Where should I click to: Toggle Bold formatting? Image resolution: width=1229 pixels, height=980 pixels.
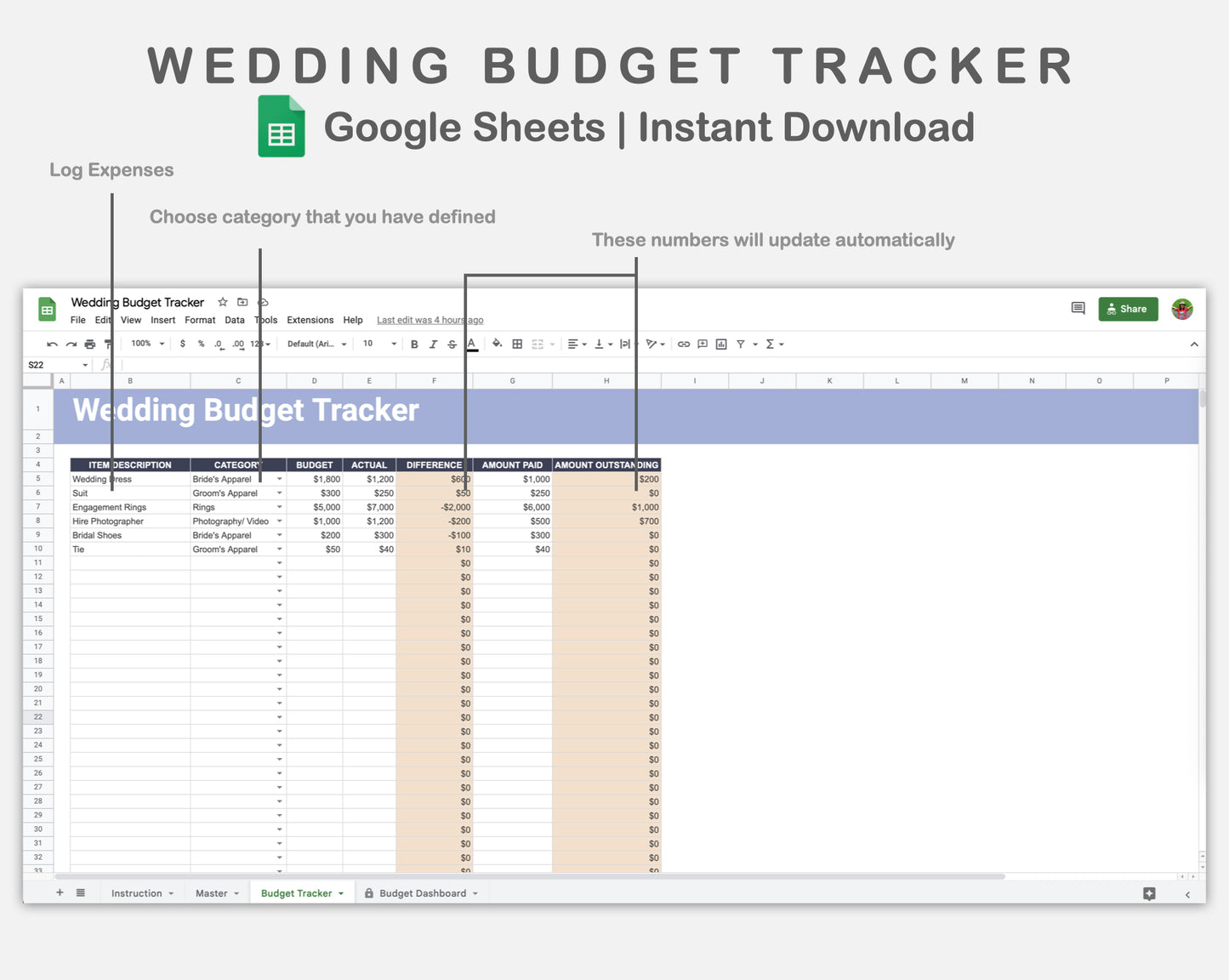tap(414, 344)
